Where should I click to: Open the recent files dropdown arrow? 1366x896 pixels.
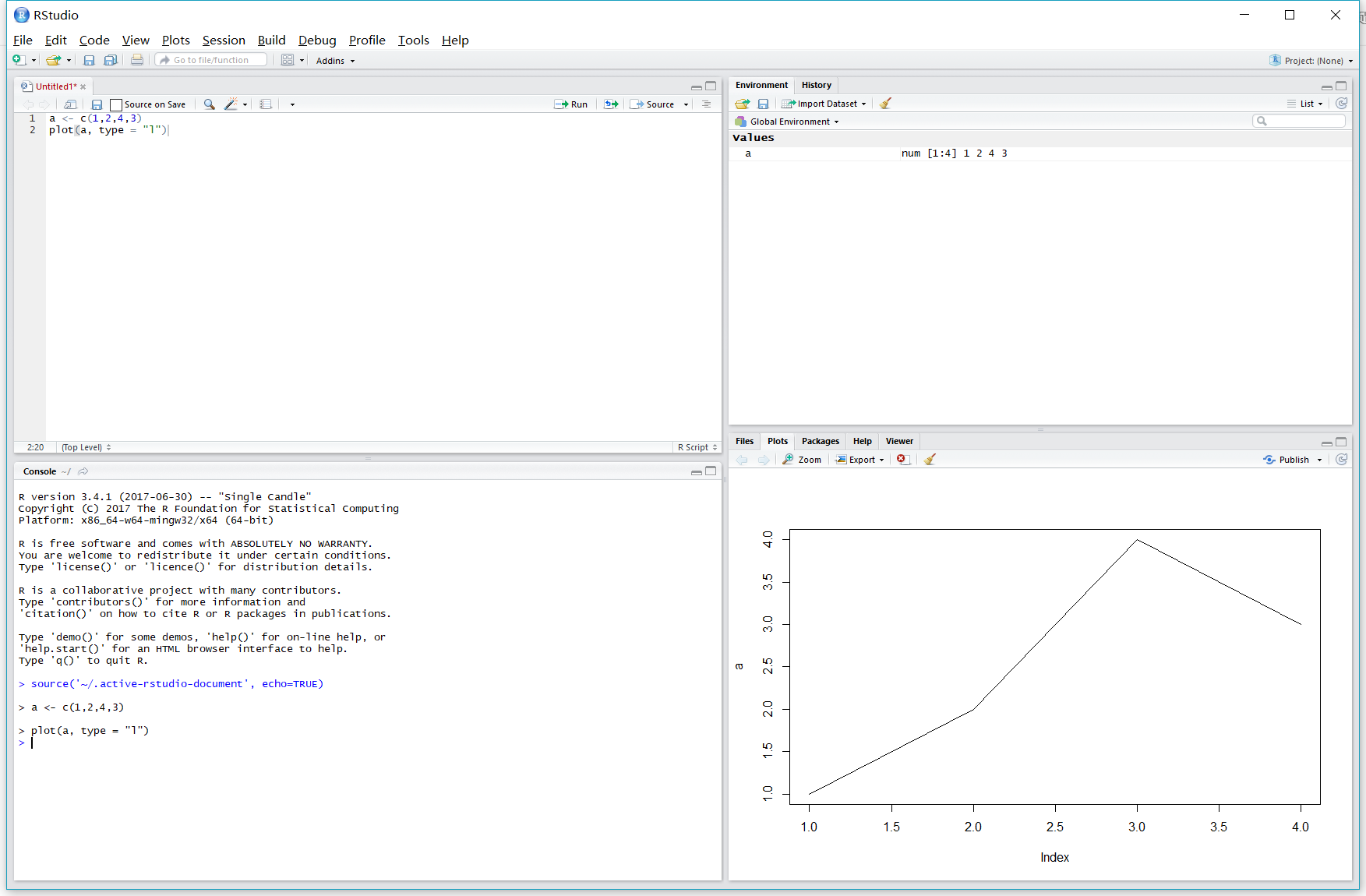[69, 61]
